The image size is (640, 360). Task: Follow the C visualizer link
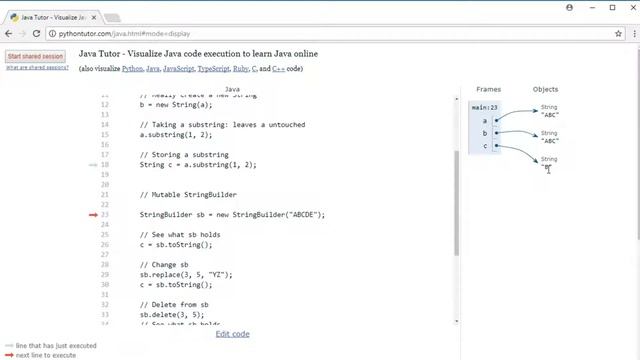click(x=254, y=69)
